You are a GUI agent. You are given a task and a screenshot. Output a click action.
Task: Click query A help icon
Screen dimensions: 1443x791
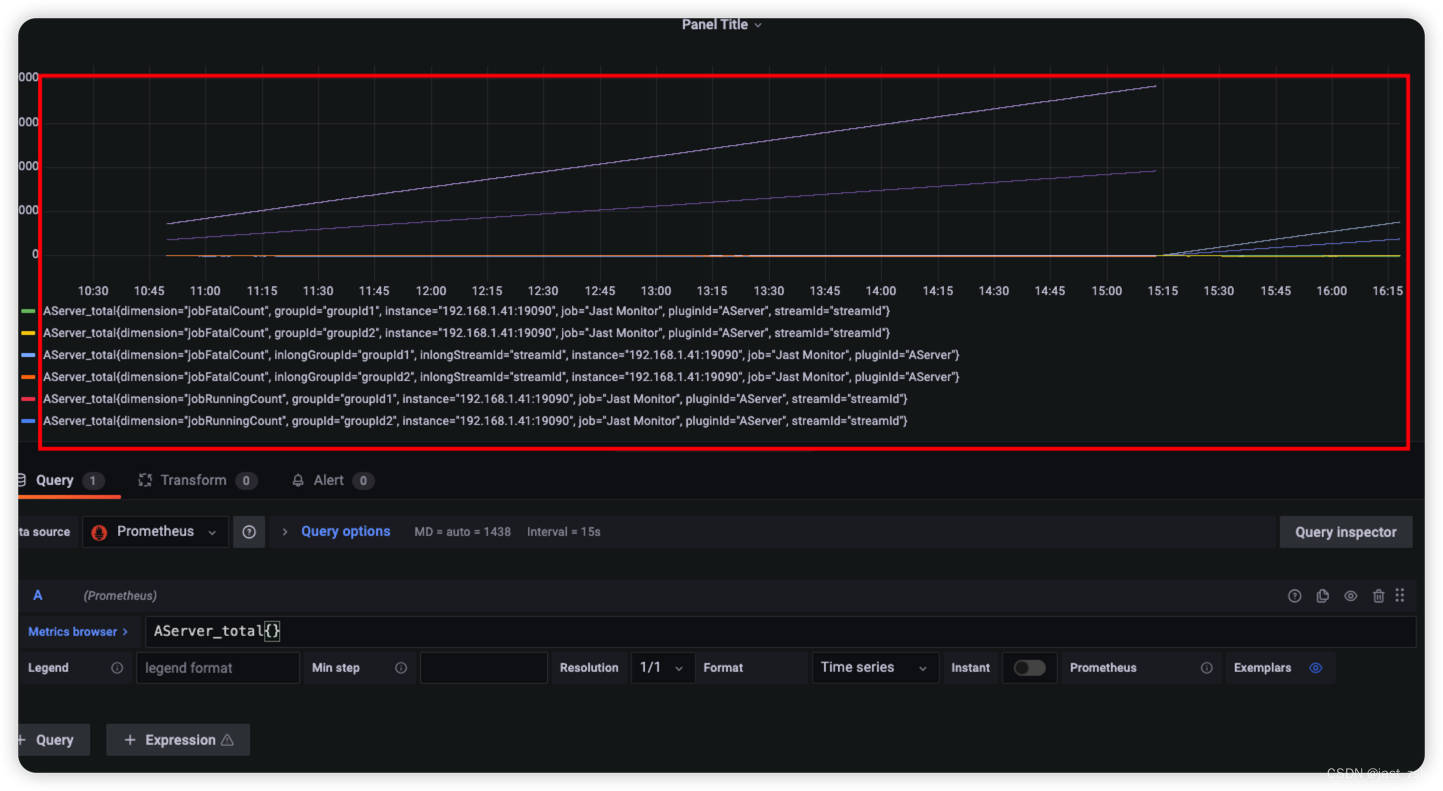1294,596
